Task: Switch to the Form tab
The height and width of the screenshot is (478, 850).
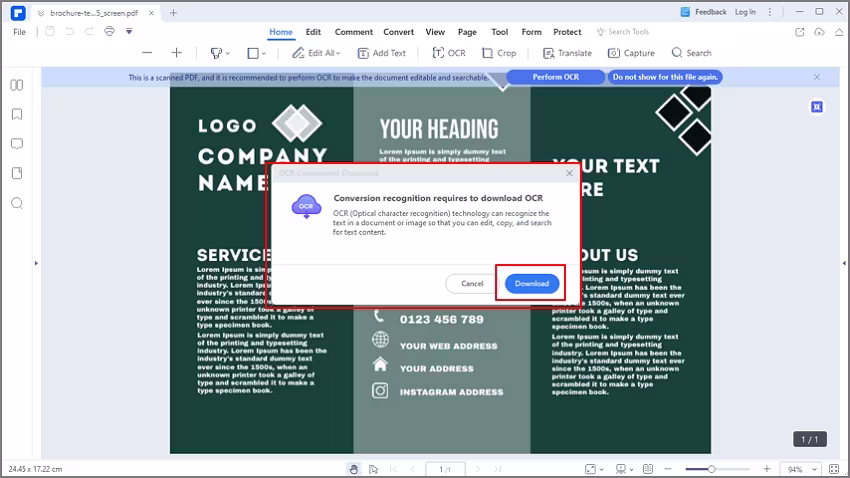Action: [531, 32]
